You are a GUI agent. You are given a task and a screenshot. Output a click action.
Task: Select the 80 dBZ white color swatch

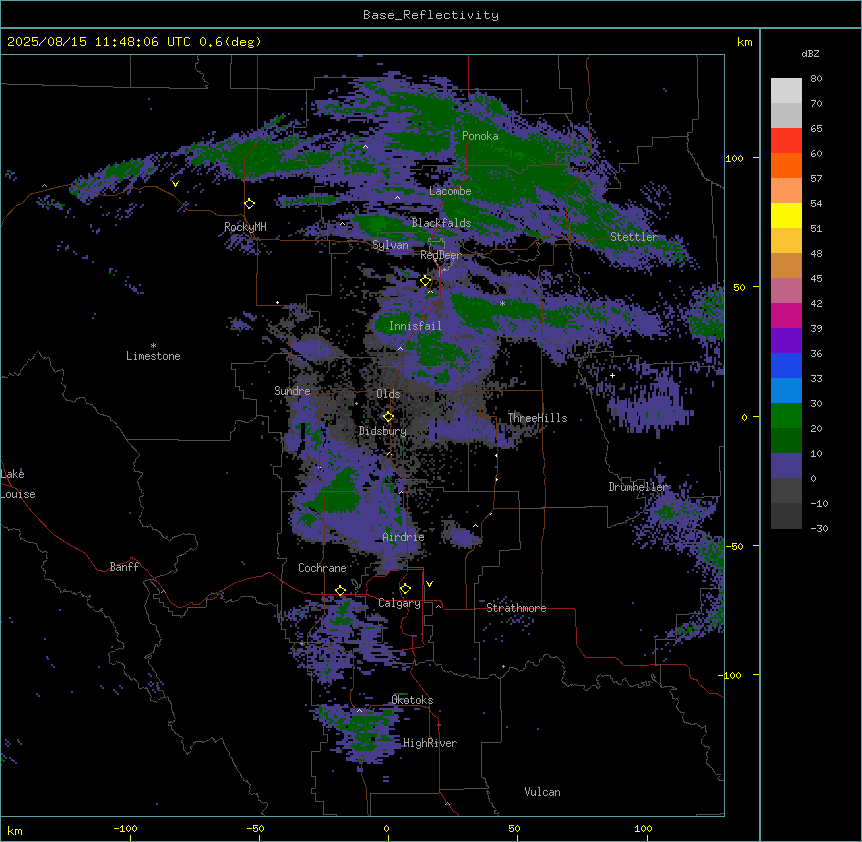786,91
